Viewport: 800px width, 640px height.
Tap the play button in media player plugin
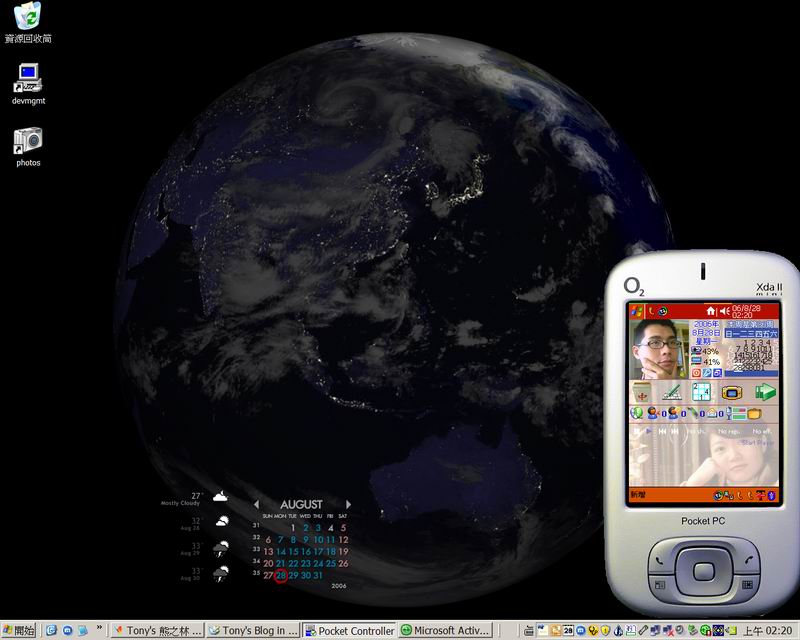648,431
